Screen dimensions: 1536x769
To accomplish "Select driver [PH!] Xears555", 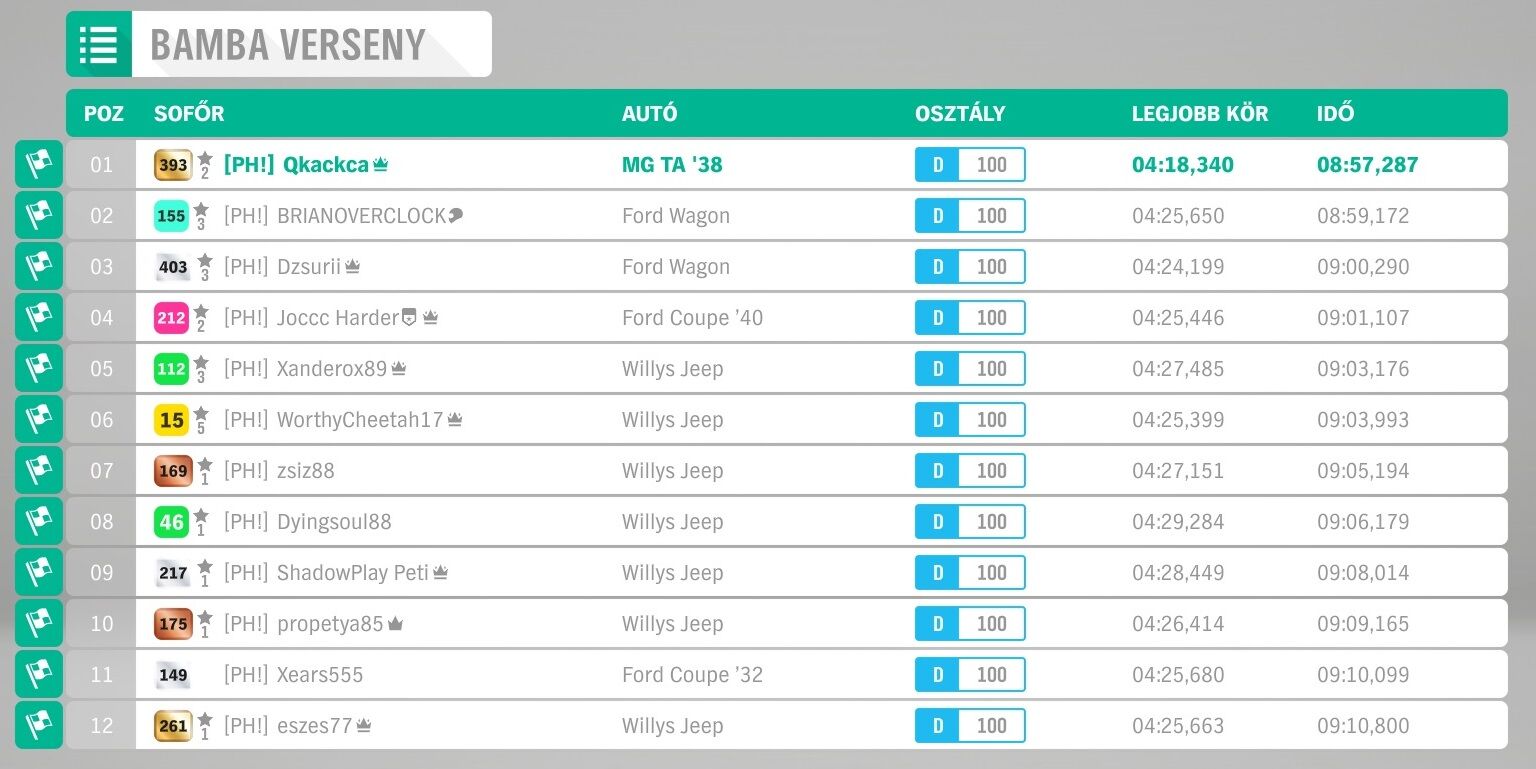I will click(293, 675).
